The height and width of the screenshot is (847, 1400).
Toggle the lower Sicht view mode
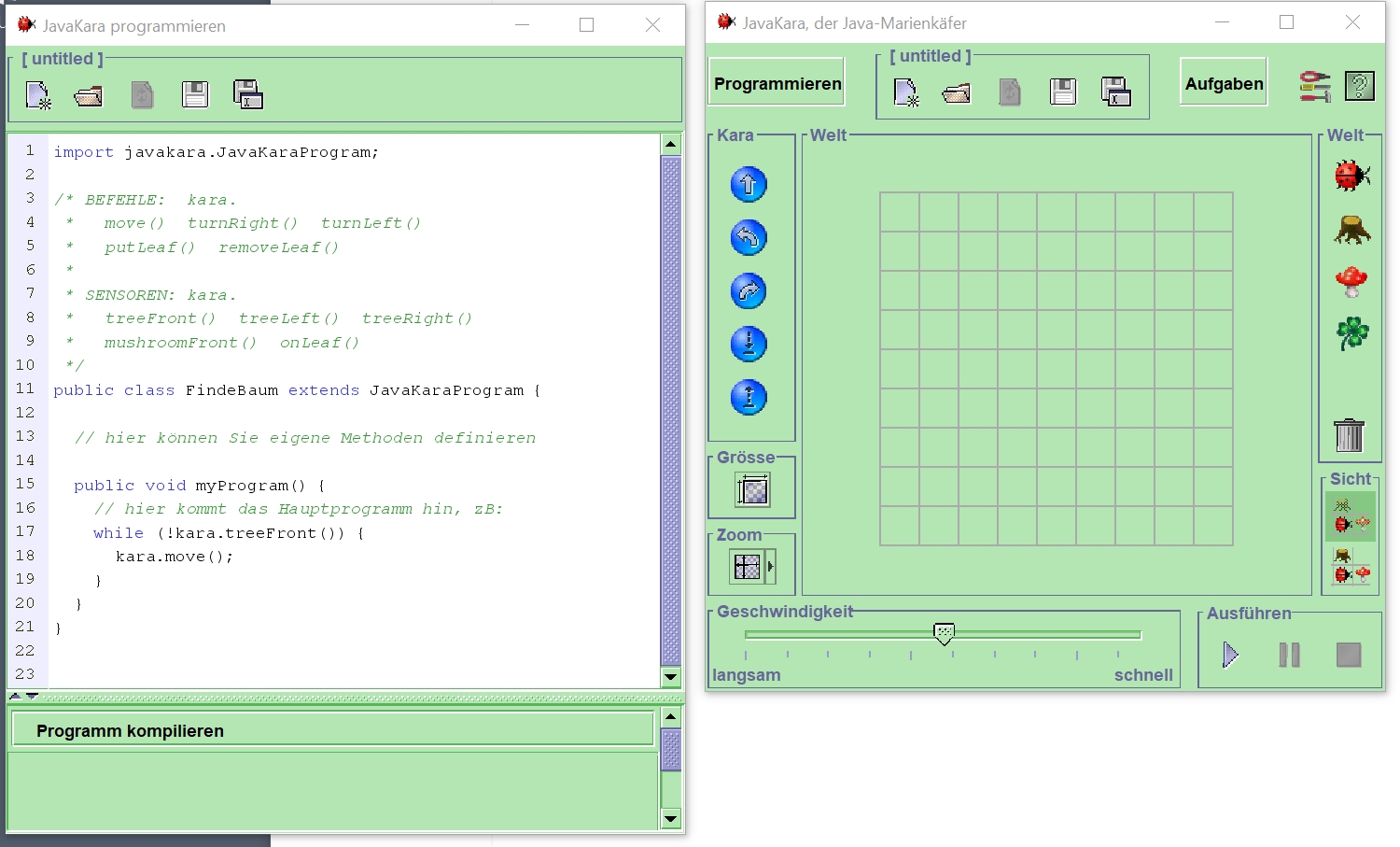click(x=1351, y=567)
